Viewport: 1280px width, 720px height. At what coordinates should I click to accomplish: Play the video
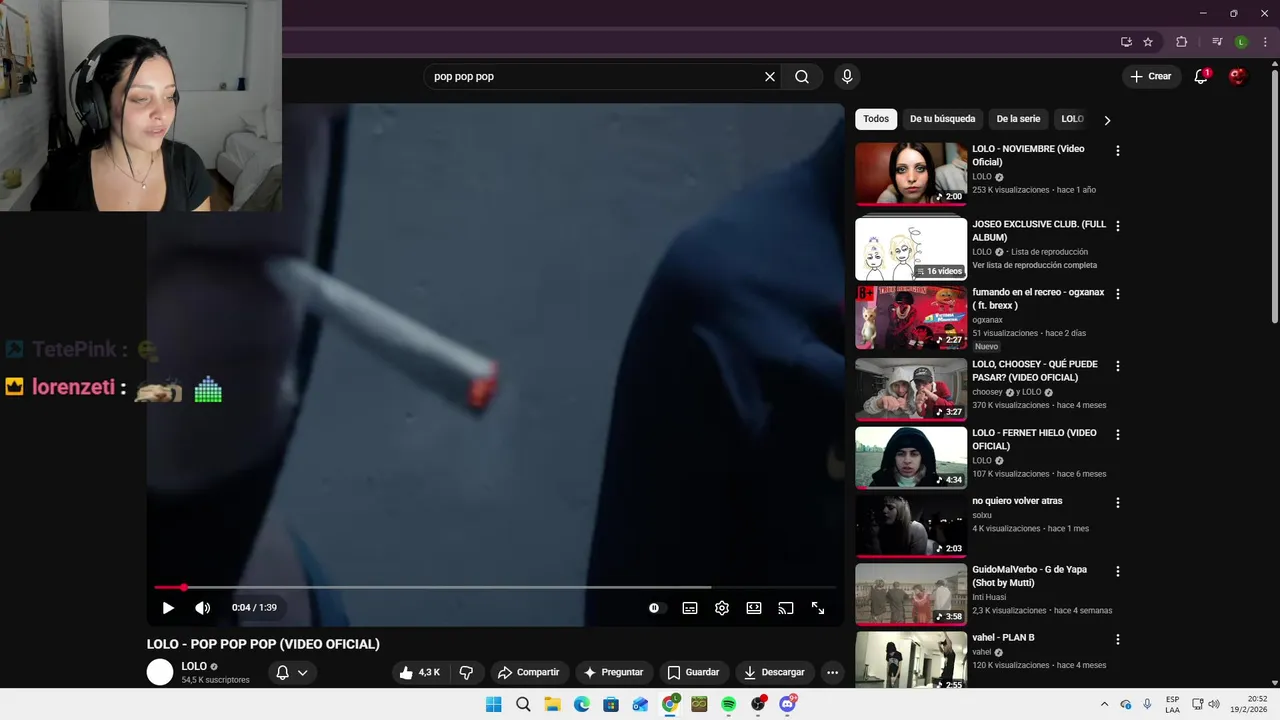click(x=168, y=608)
